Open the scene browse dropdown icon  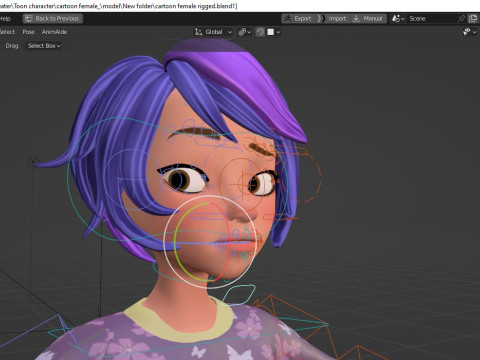(x=398, y=19)
